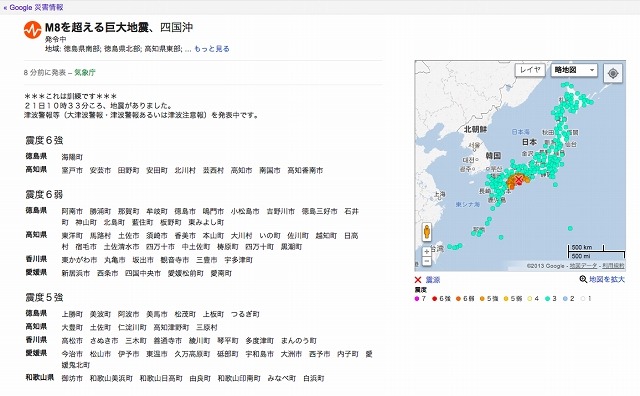Click the ***これは訓練です*** notice line
The image size is (640, 396).
(x=71, y=96)
